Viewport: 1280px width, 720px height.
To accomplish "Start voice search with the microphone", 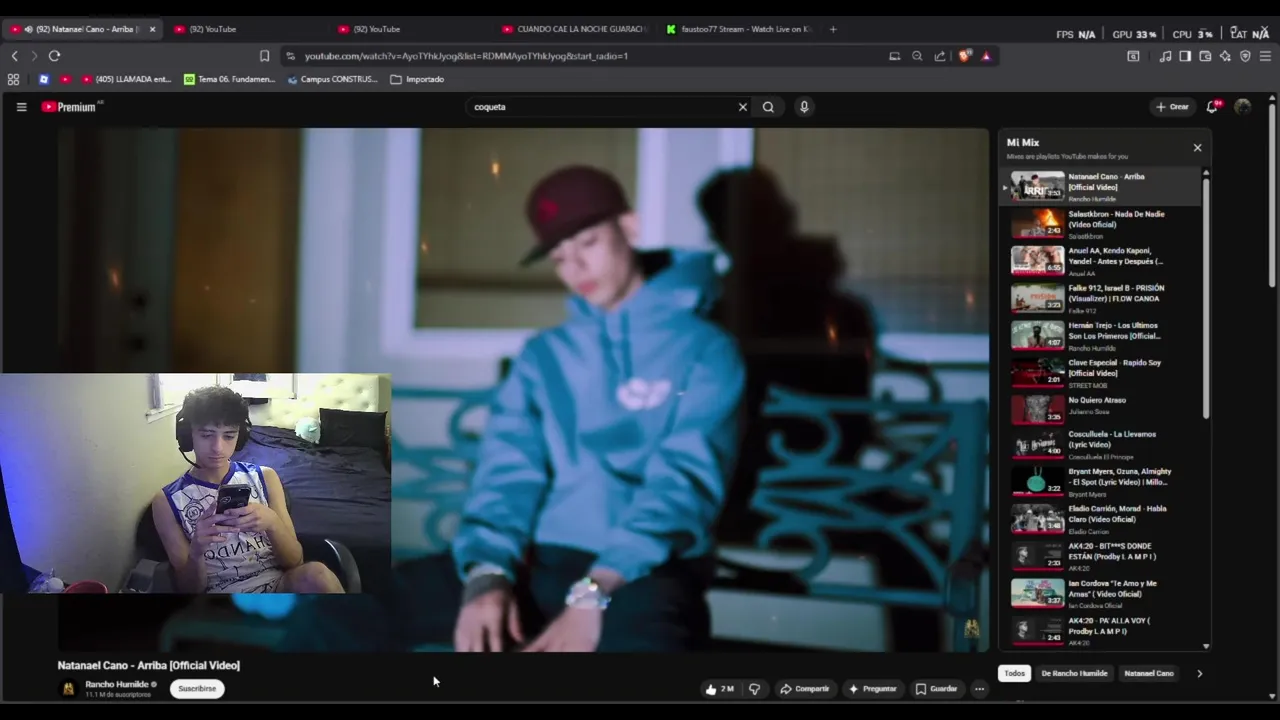I will pyautogui.click(x=804, y=107).
